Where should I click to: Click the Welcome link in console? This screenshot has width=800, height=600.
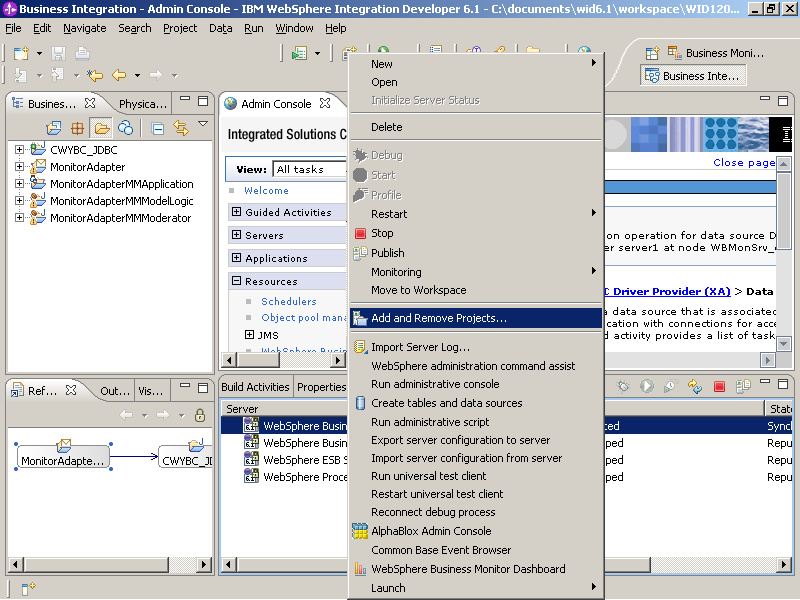(266, 190)
